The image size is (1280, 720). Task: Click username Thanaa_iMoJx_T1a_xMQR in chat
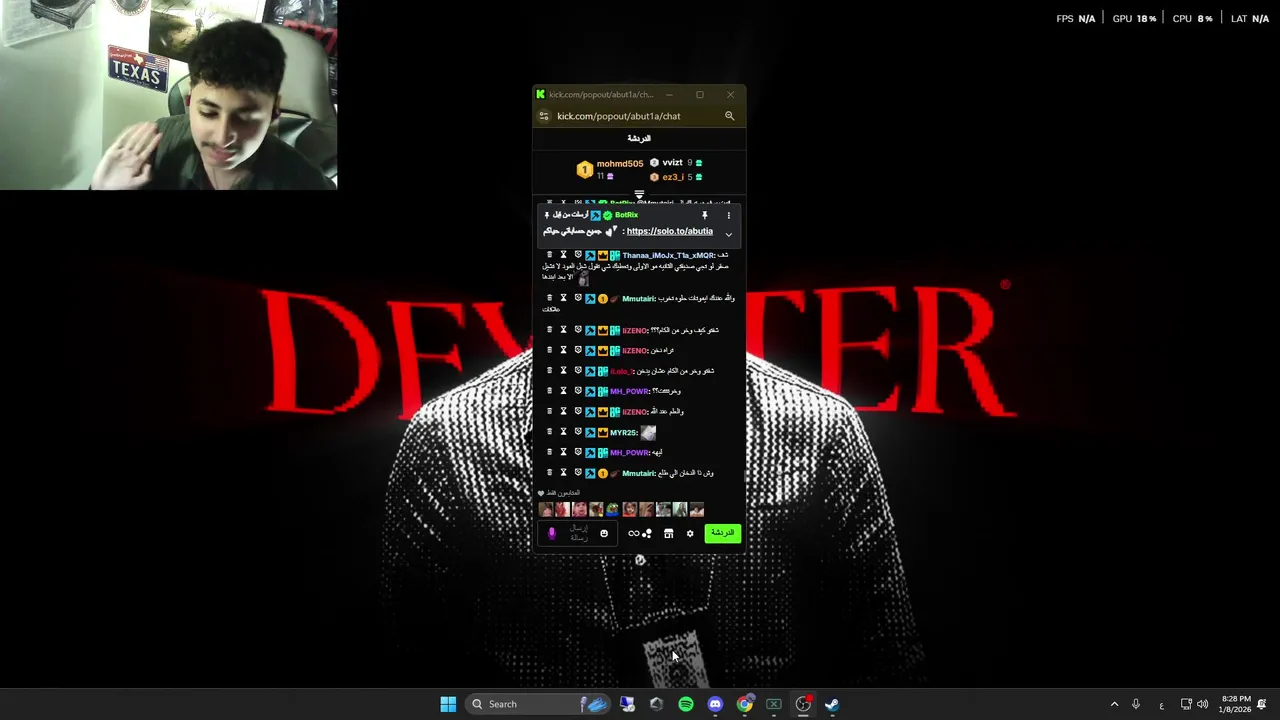point(668,255)
